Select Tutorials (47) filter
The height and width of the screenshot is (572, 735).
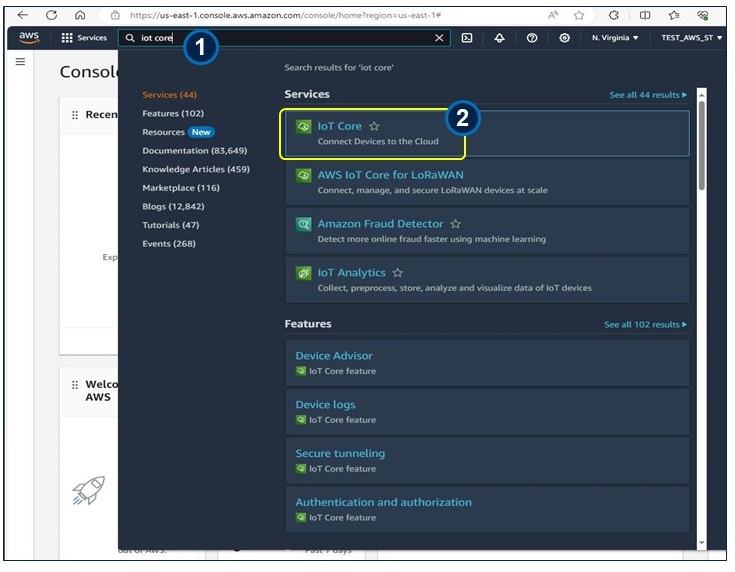click(x=171, y=225)
